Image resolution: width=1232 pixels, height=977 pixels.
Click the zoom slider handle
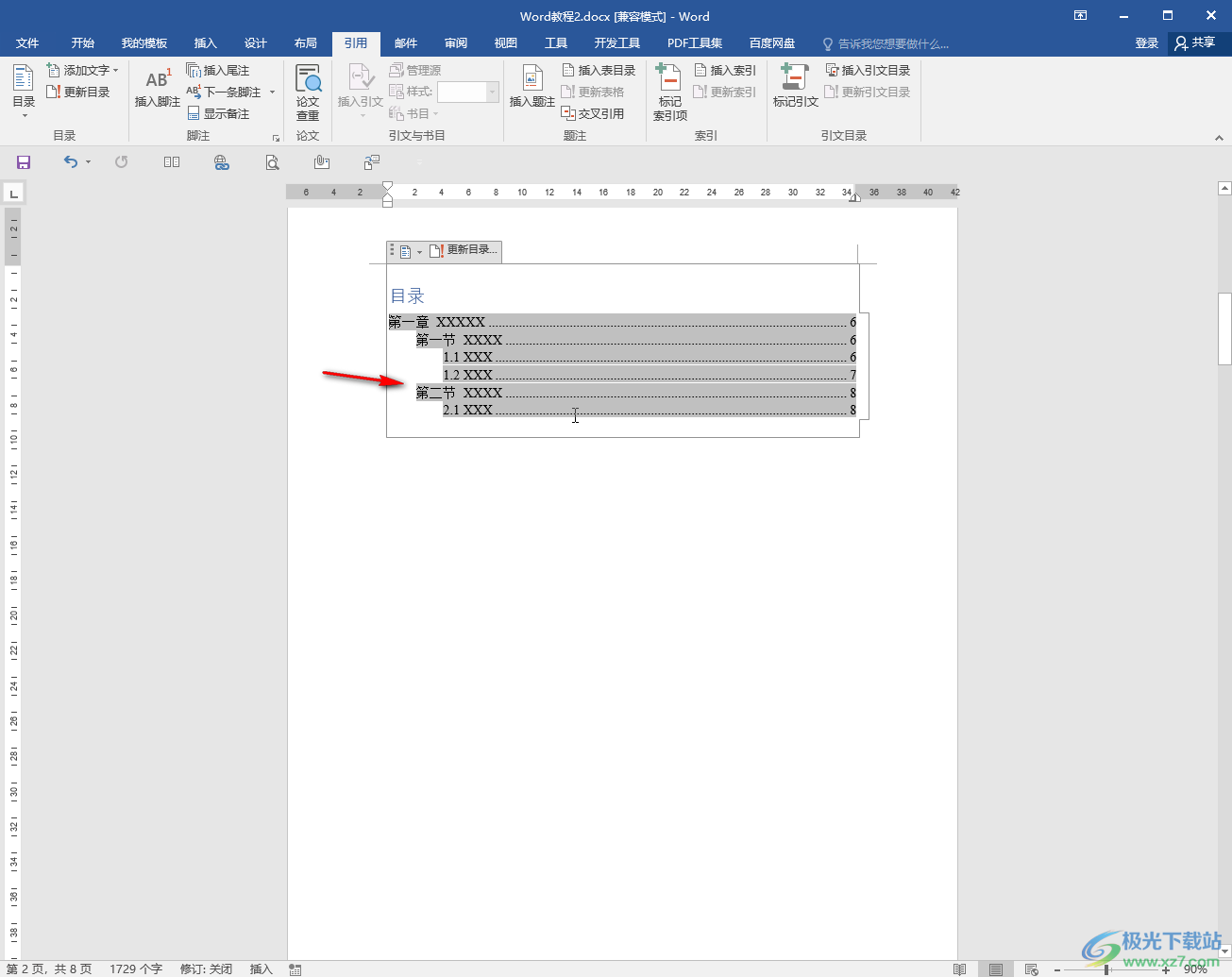tap(1106, 969)
